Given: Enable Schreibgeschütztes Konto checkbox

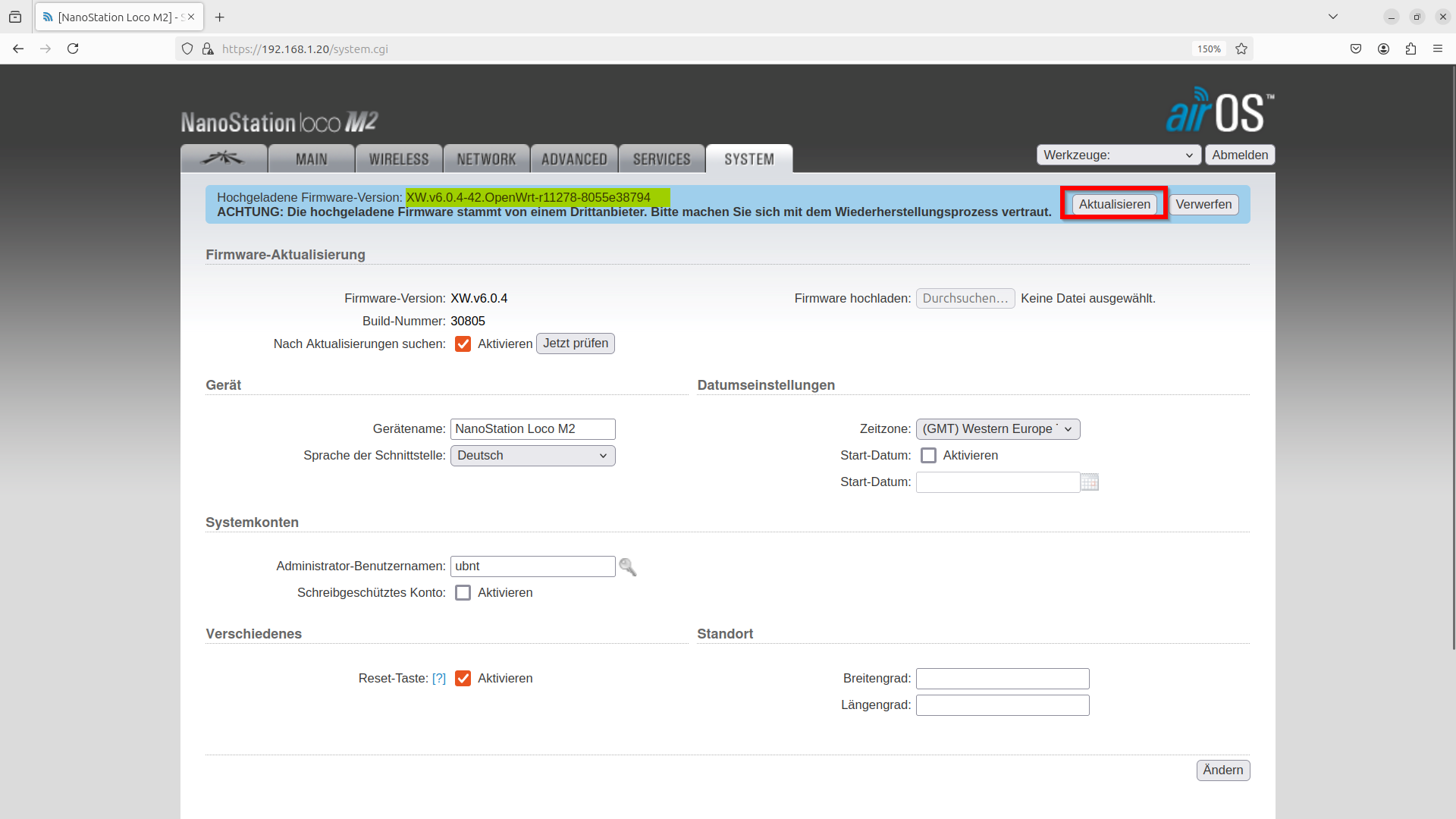Looking at the screenshot, I should [463, 593].
